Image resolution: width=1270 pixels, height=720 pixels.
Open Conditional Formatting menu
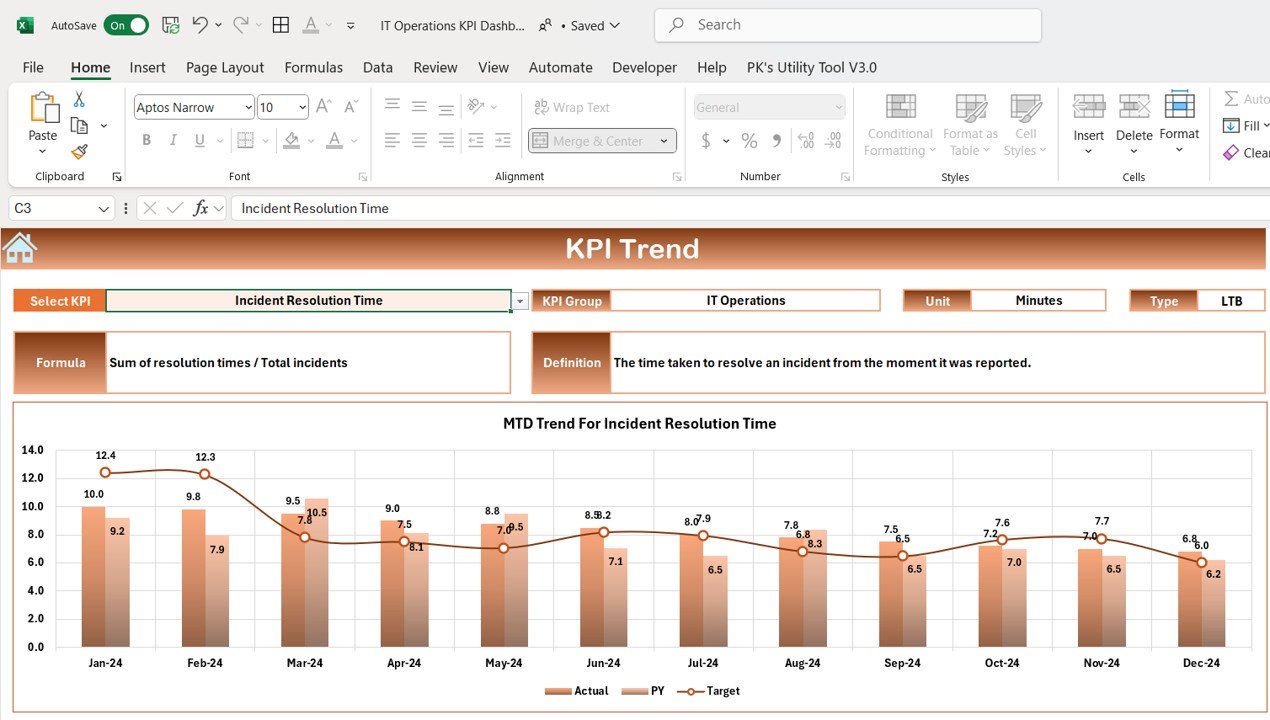(x=900, y=125)
